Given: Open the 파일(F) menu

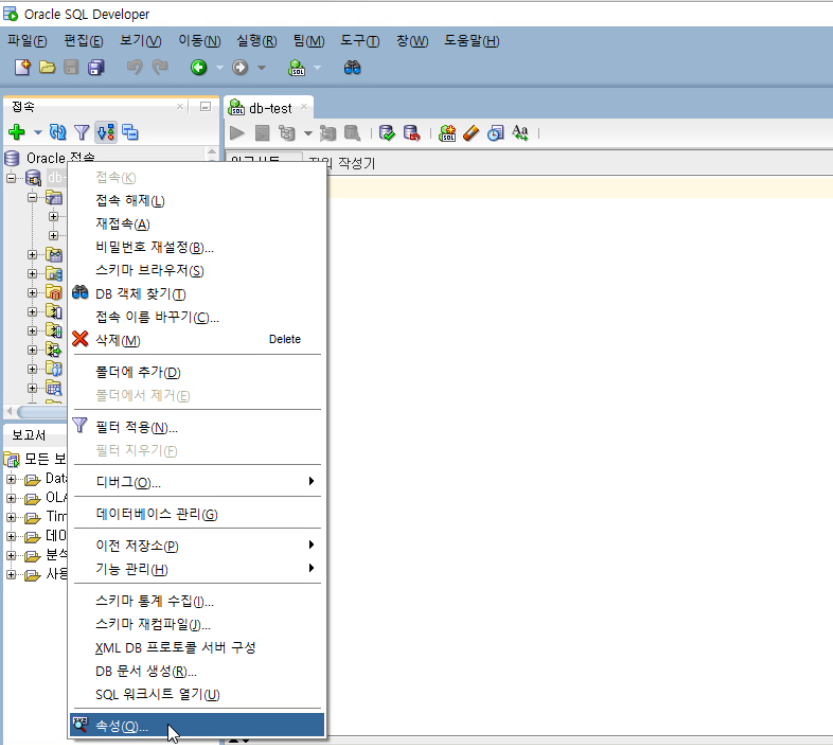Looking at the screenshot, I should coord(27,41).
